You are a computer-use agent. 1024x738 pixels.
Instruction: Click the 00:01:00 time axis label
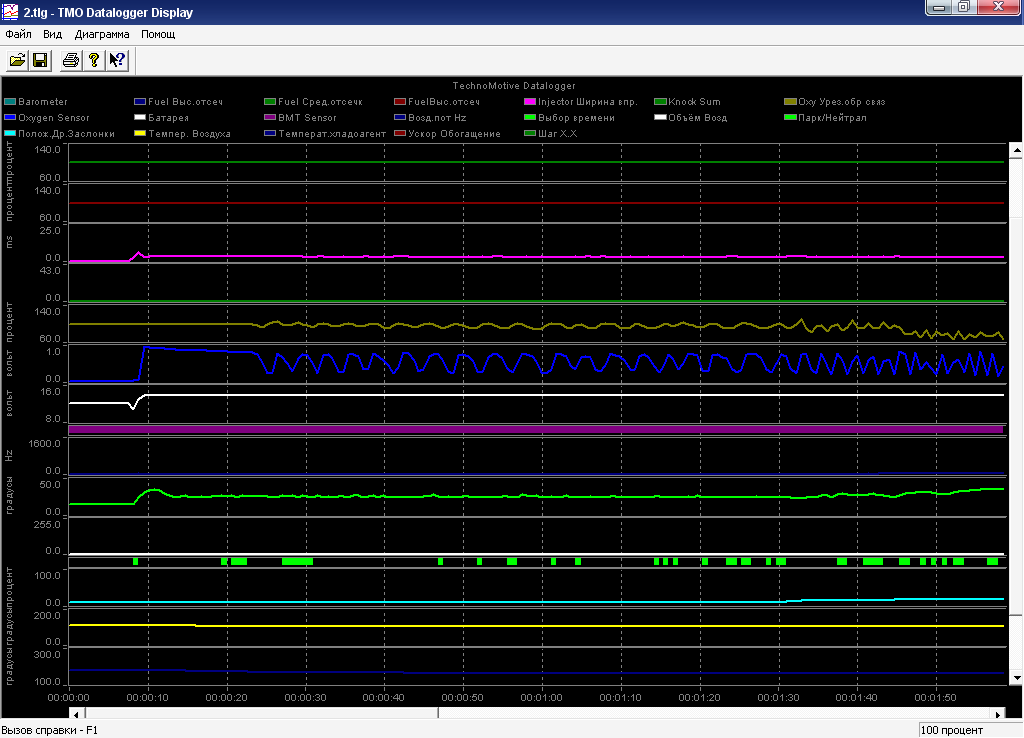(542, 698)
